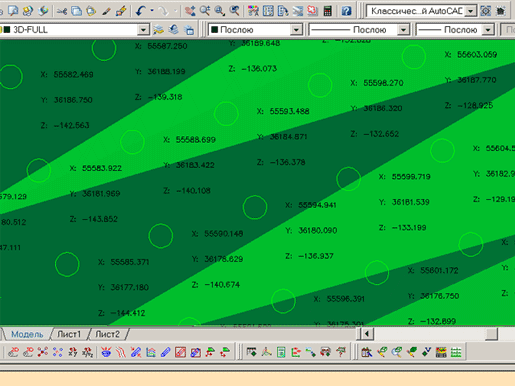Select the Zoom Window magnifier icon

click(x=219, y=11)
